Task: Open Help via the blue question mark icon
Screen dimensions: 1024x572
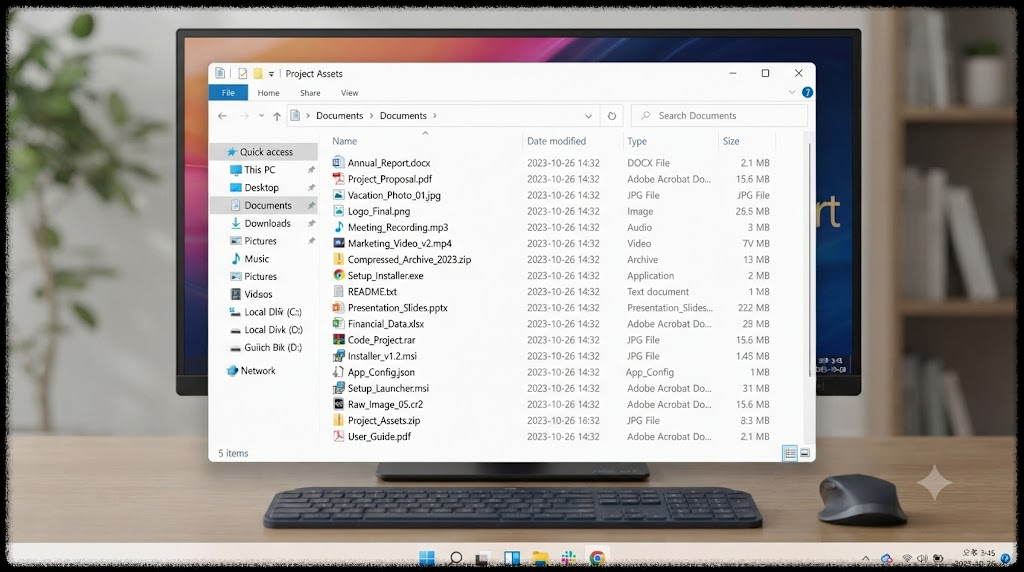Action: (x=807, y=93)
